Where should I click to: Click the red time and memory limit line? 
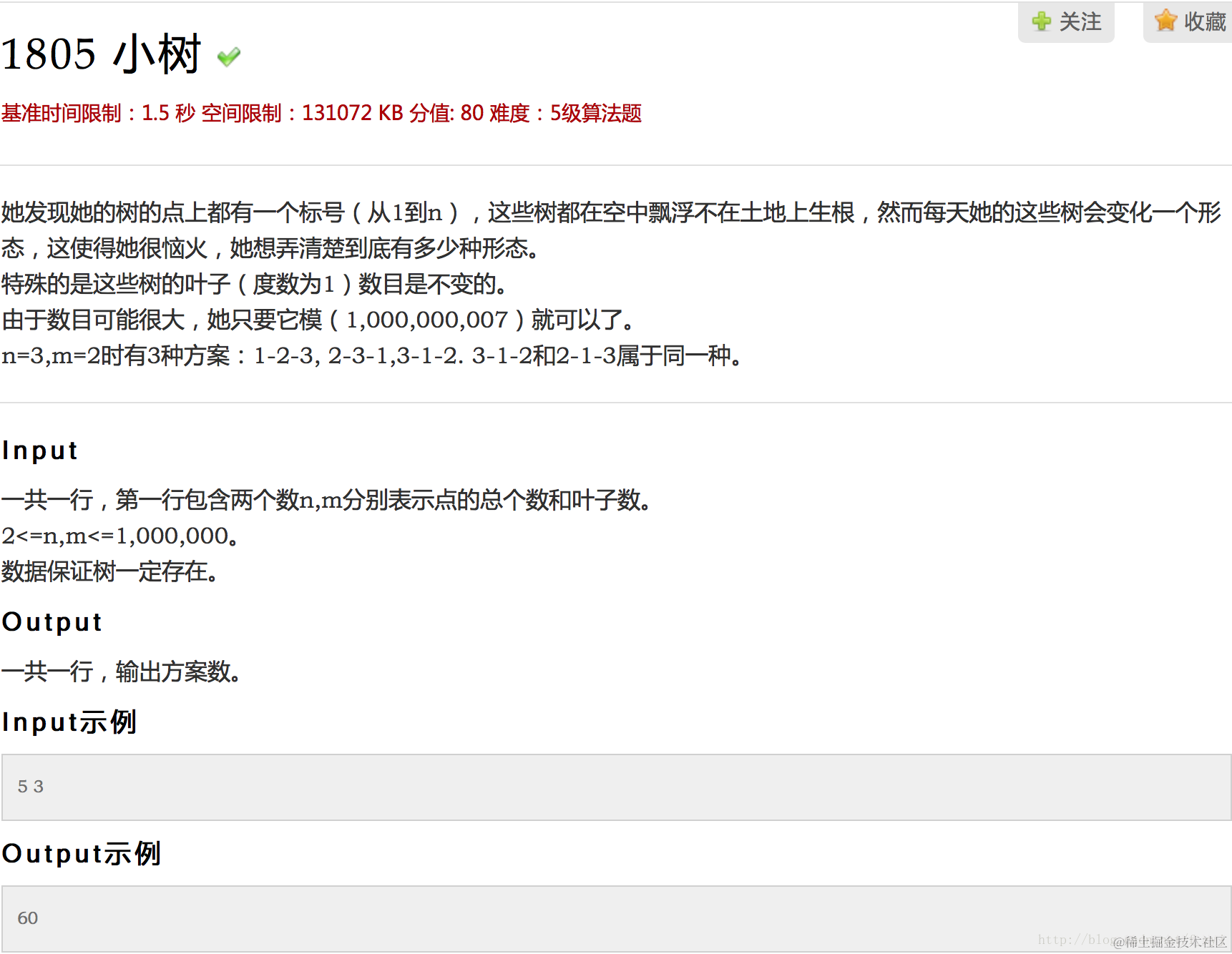(321, 113)
